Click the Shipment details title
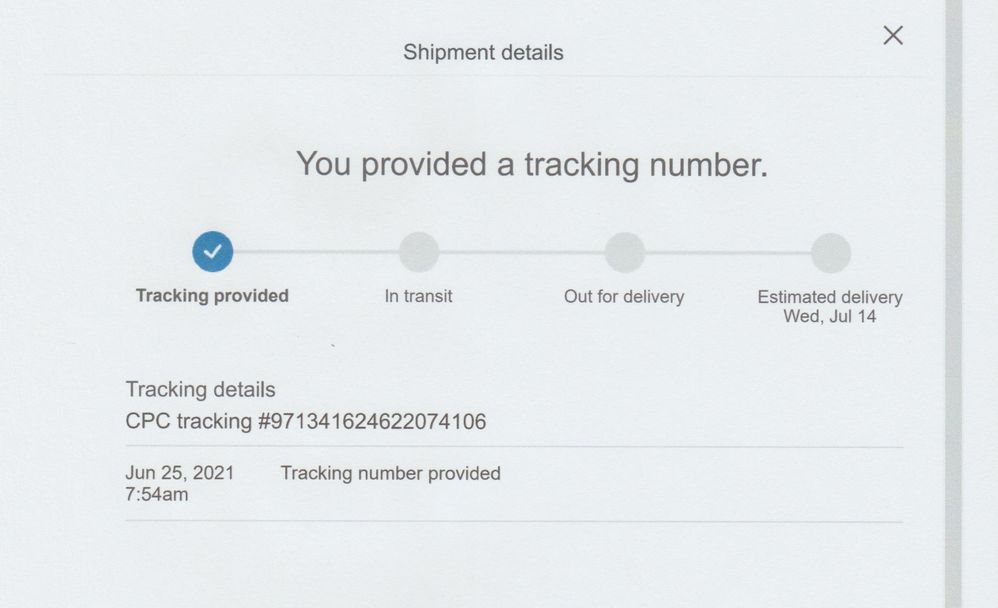This screenshot has width=998, height=608. pos(483,52)
